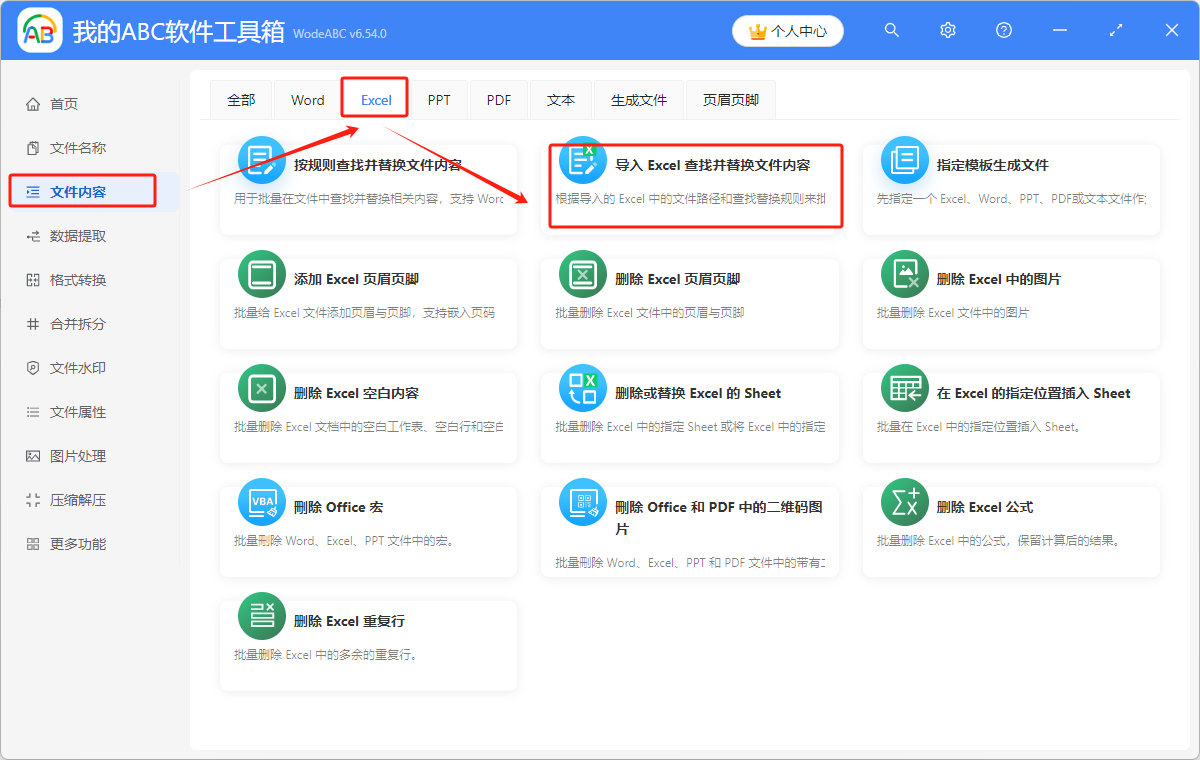The height and width of the screenshot is (760, 1200).
Task: Click the help question mark icon
Action: pos(1003,30)
